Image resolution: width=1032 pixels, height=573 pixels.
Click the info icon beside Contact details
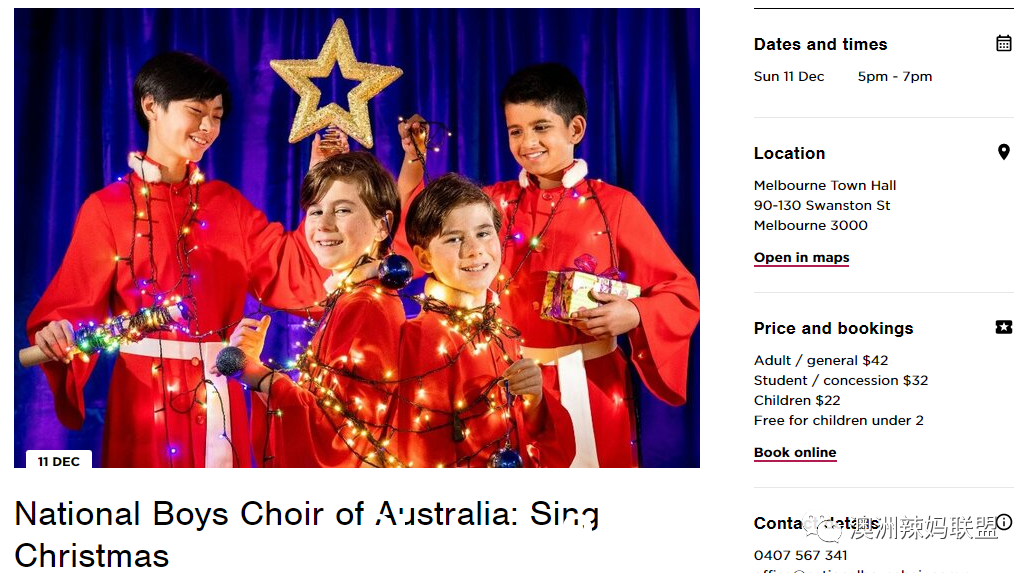click(x=1004, y=522)
